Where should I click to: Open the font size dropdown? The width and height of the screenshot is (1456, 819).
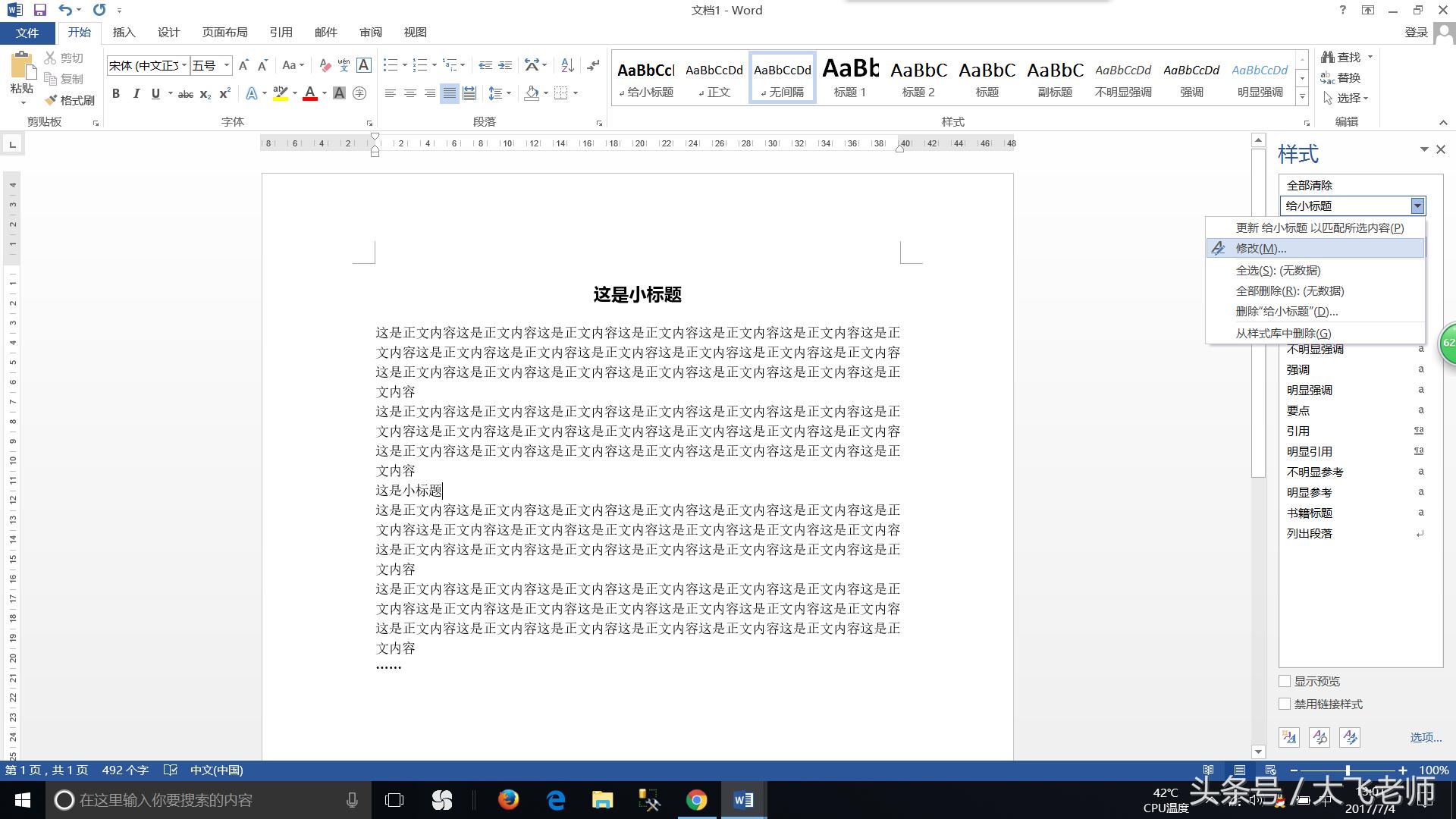coord(225,65)
